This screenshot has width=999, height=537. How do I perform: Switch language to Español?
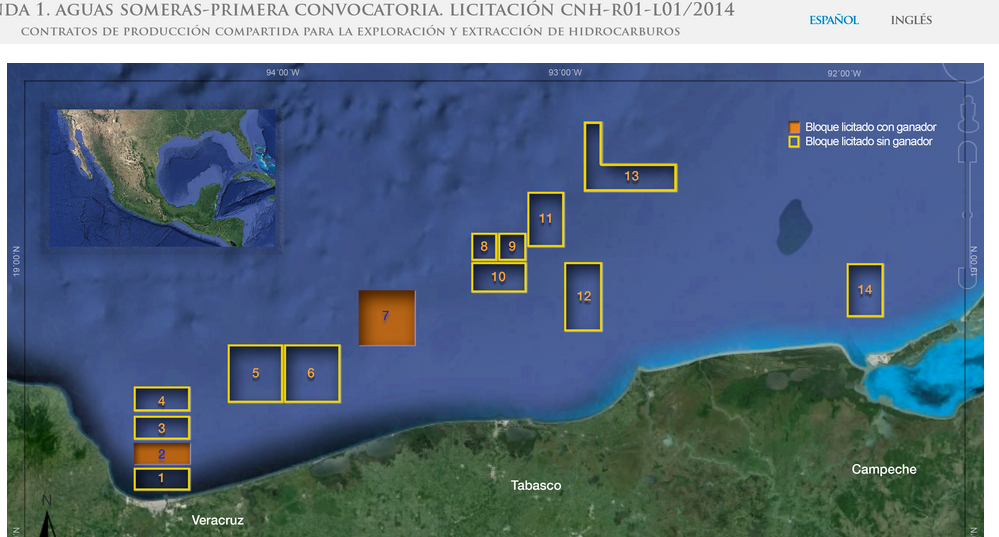point(833,20)
